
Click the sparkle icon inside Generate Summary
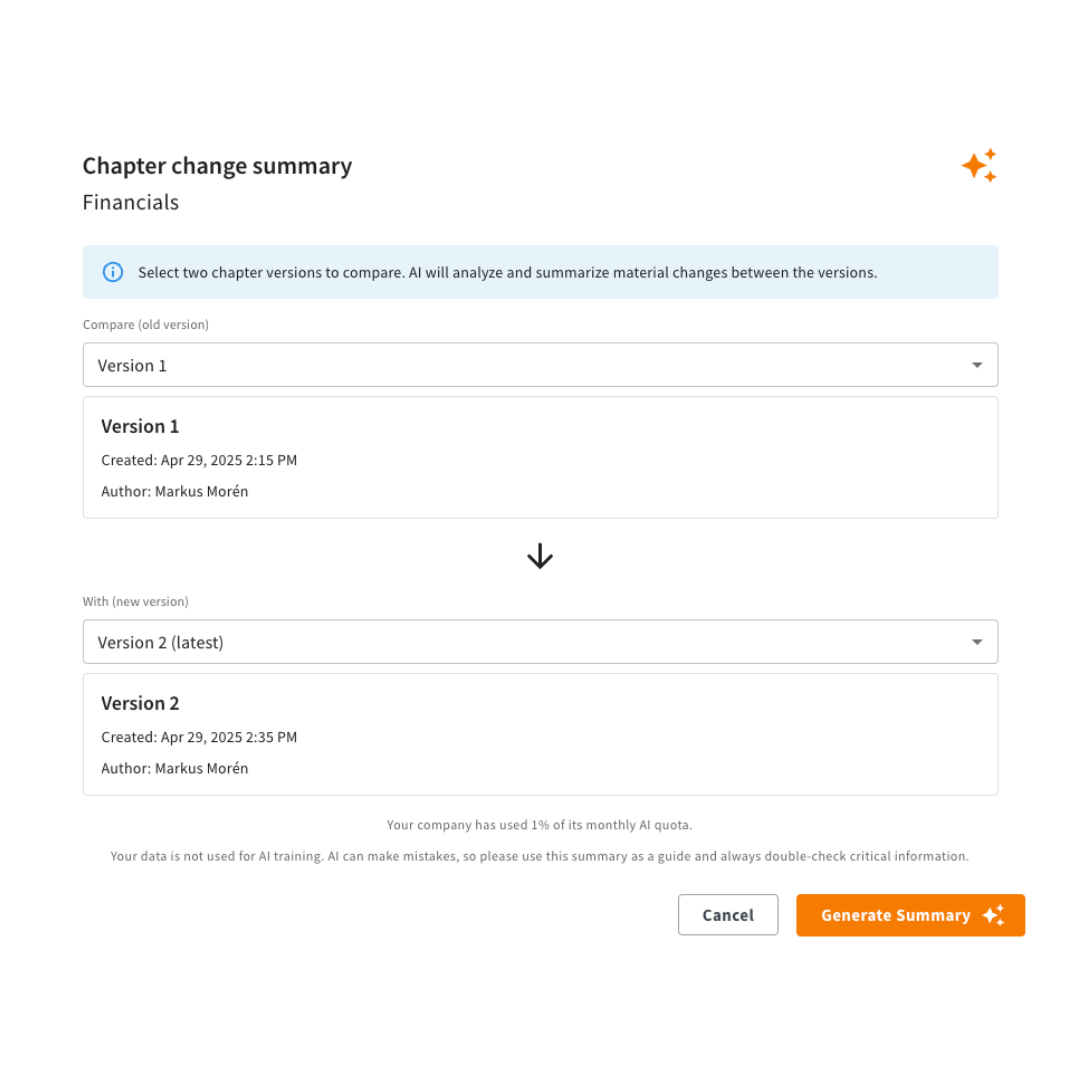(x=993, y=915)
